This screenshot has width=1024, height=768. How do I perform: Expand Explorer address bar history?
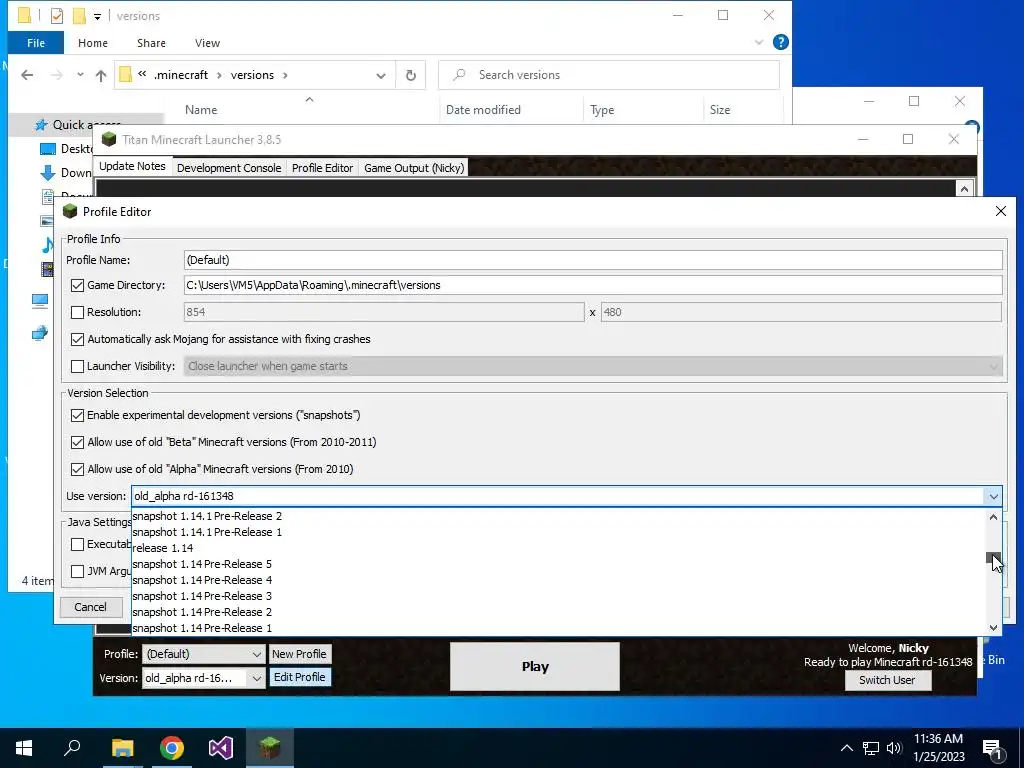[381, 75]
